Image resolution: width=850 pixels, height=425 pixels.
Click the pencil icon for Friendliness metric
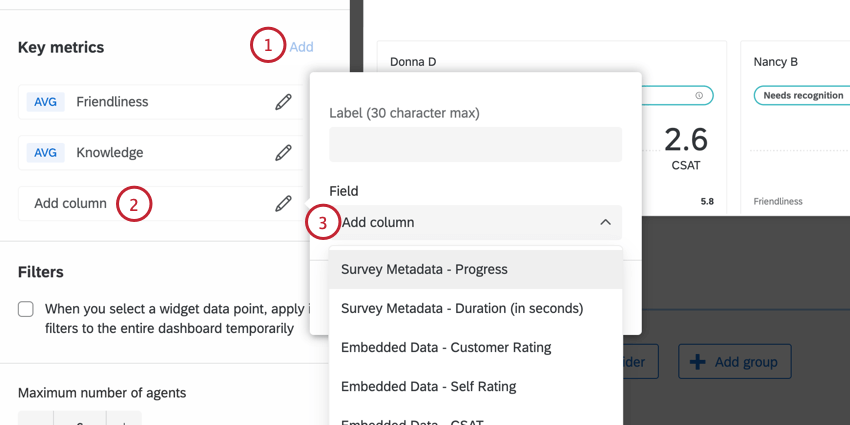[x=284, y=102]
